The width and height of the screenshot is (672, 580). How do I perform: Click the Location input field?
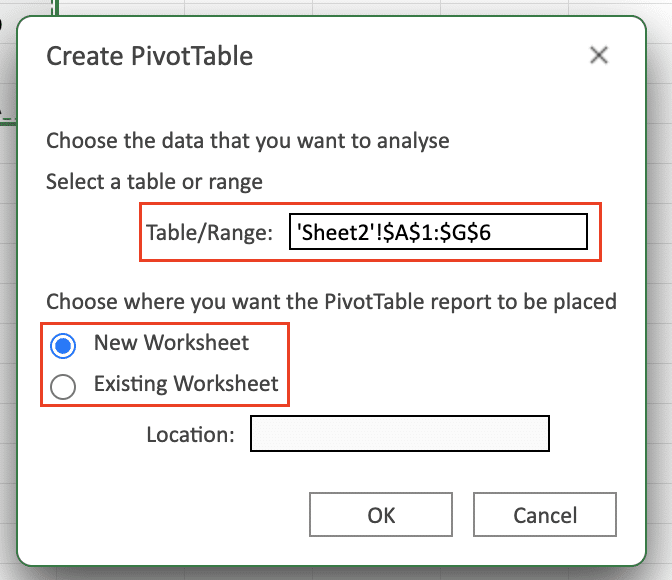click(x=399, y=433)
